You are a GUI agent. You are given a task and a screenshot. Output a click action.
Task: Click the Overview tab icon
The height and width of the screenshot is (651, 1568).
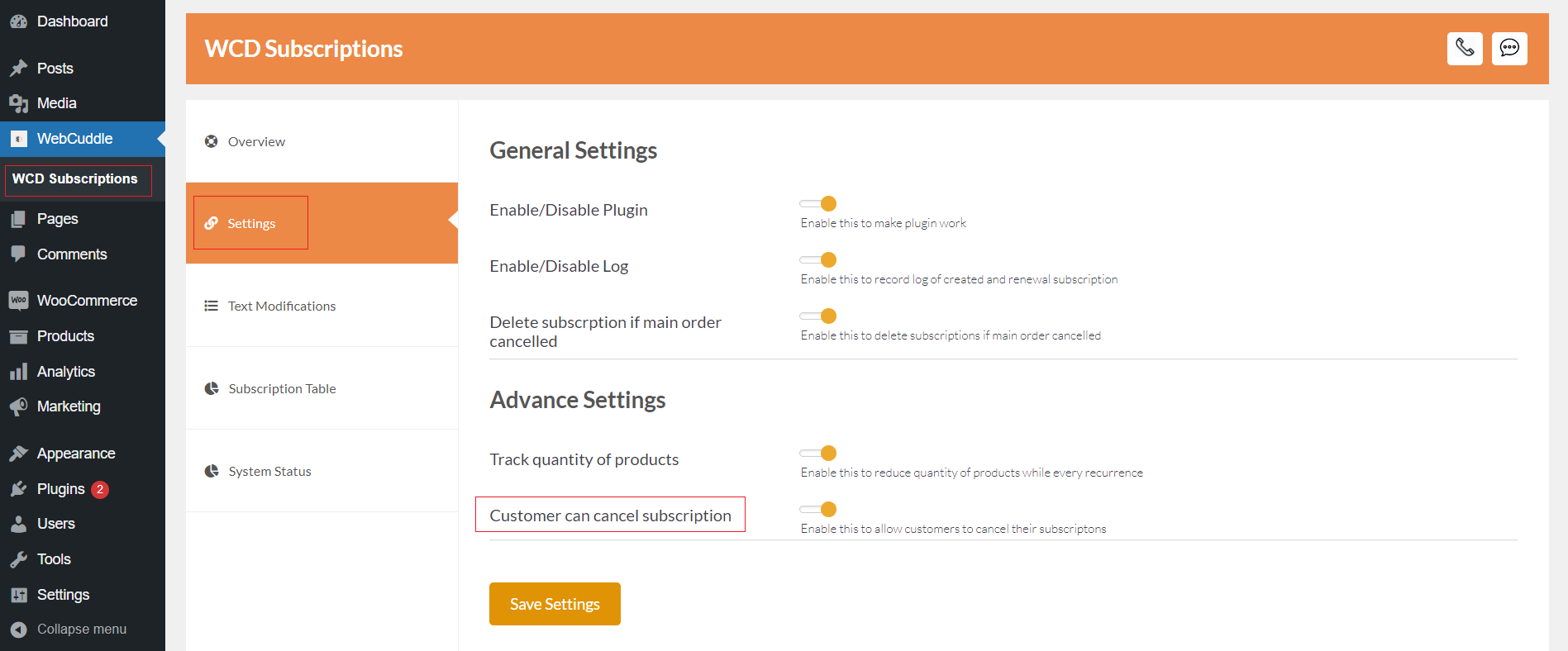(212, 141)
